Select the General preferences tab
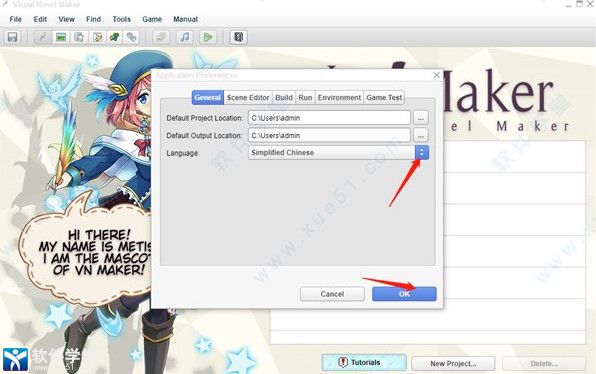Viewport: 596px width, 374px height. click(x=208, y=98)
